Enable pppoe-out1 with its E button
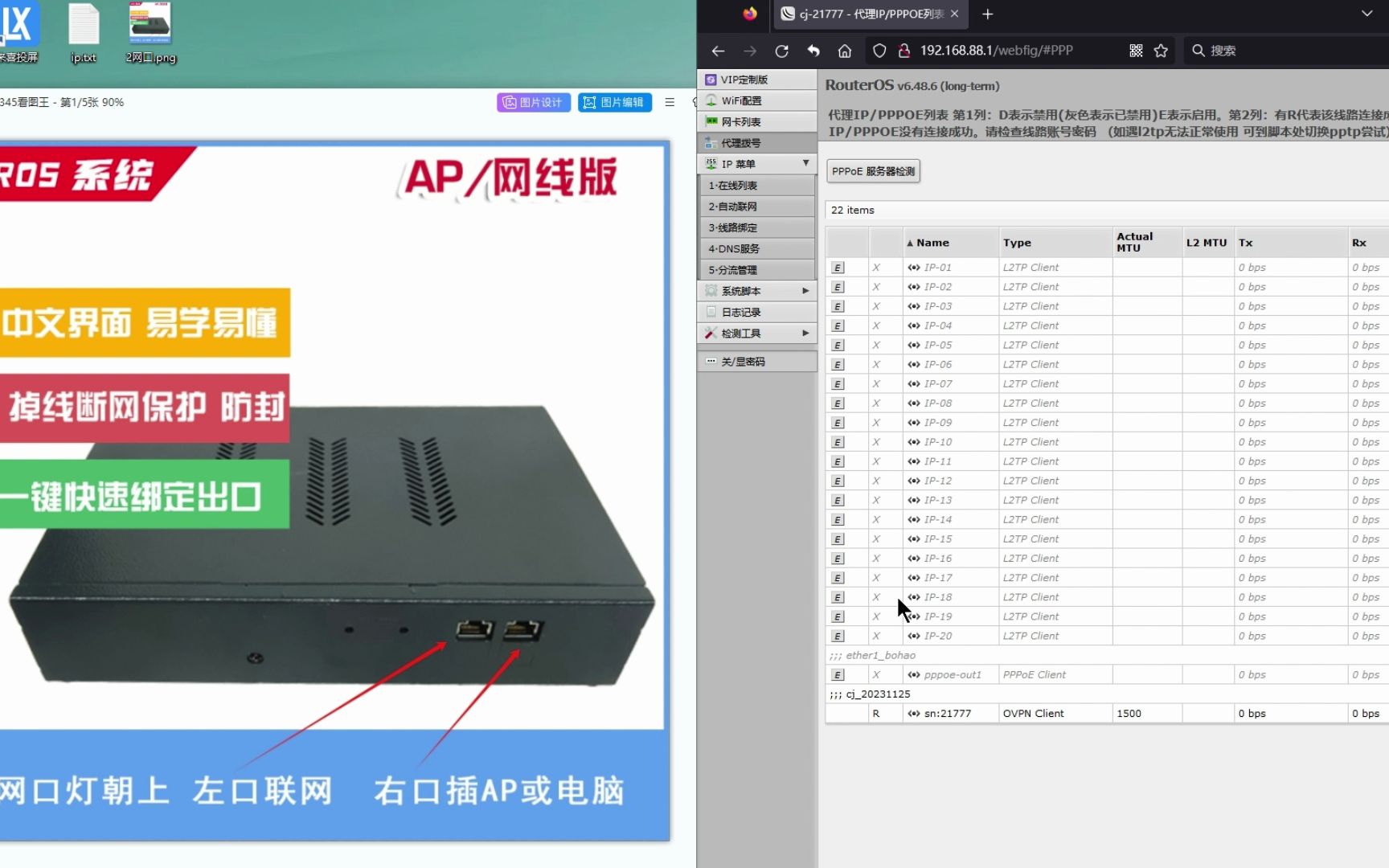The image size is (1389, 868). pyautogui.click(x=838, y=674)
